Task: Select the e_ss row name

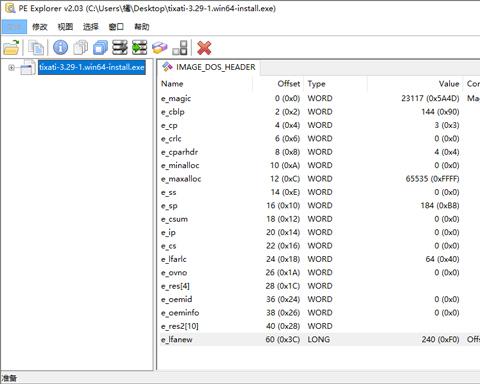Action: point(169,192)
